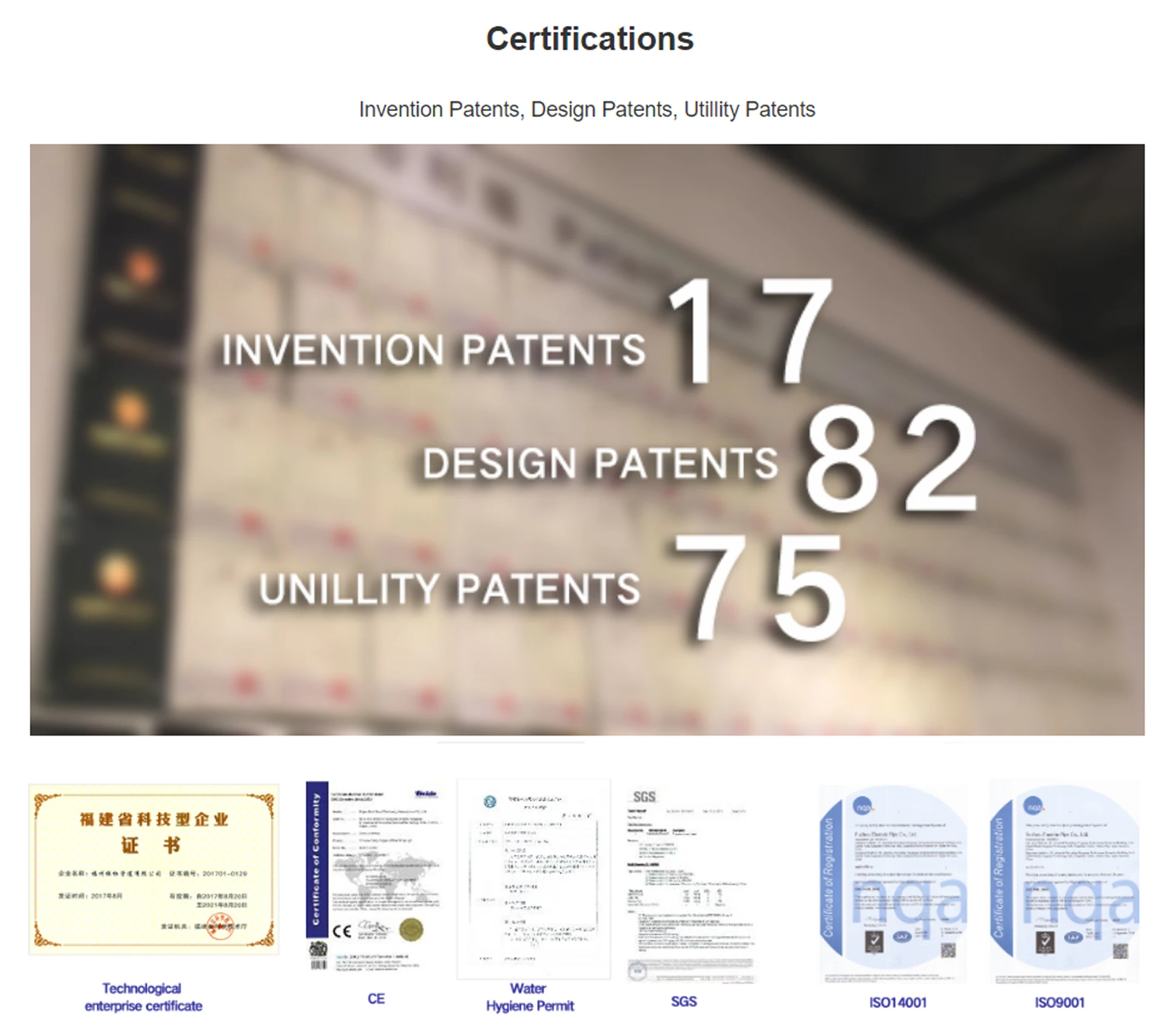Click the ISO9001 nqa certificate image
Image resolution: width=1165 pixels, height=1036 pixels.
1064,883
